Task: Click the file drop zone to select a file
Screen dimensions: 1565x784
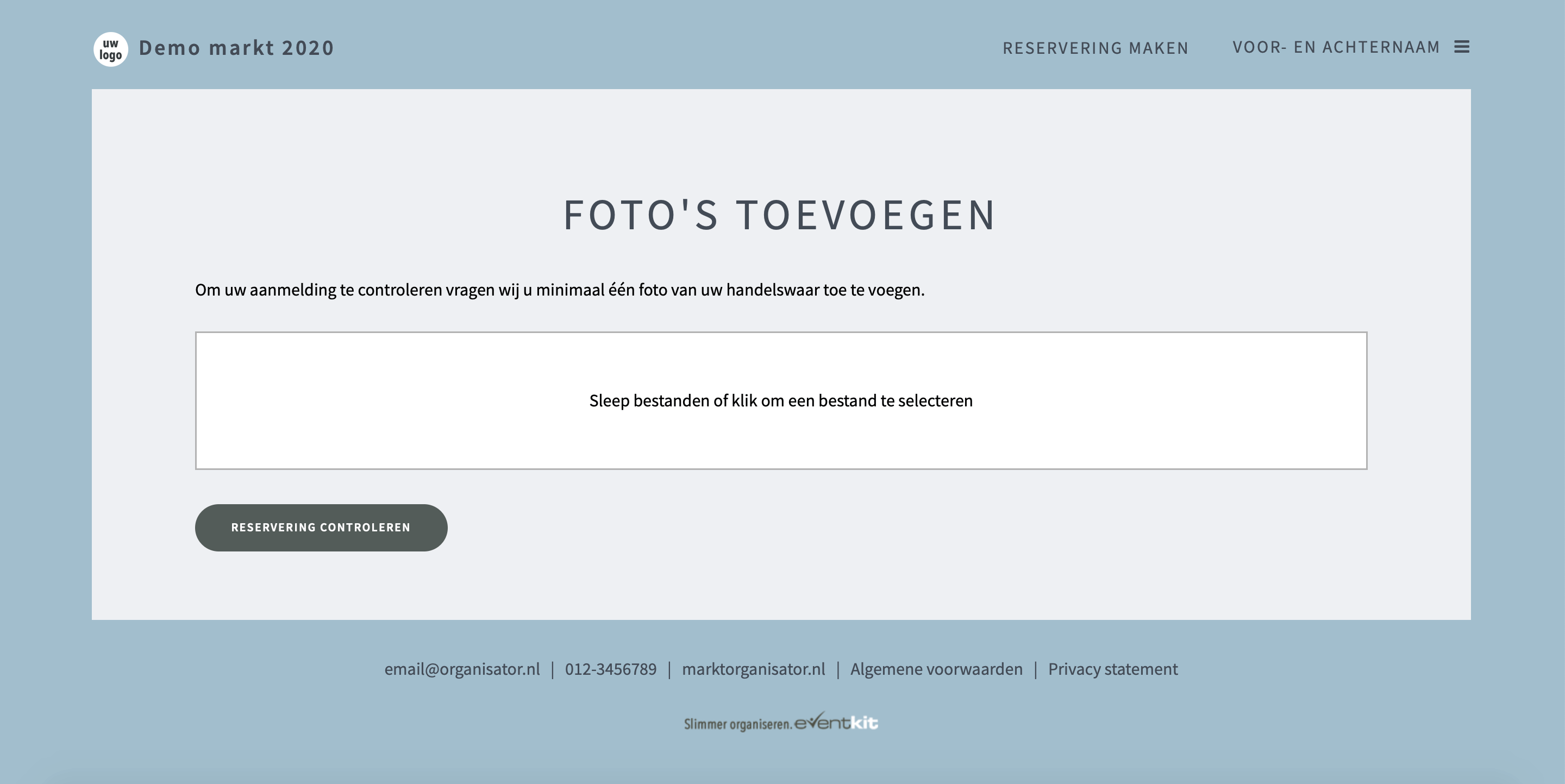Action: coord(781,400)
